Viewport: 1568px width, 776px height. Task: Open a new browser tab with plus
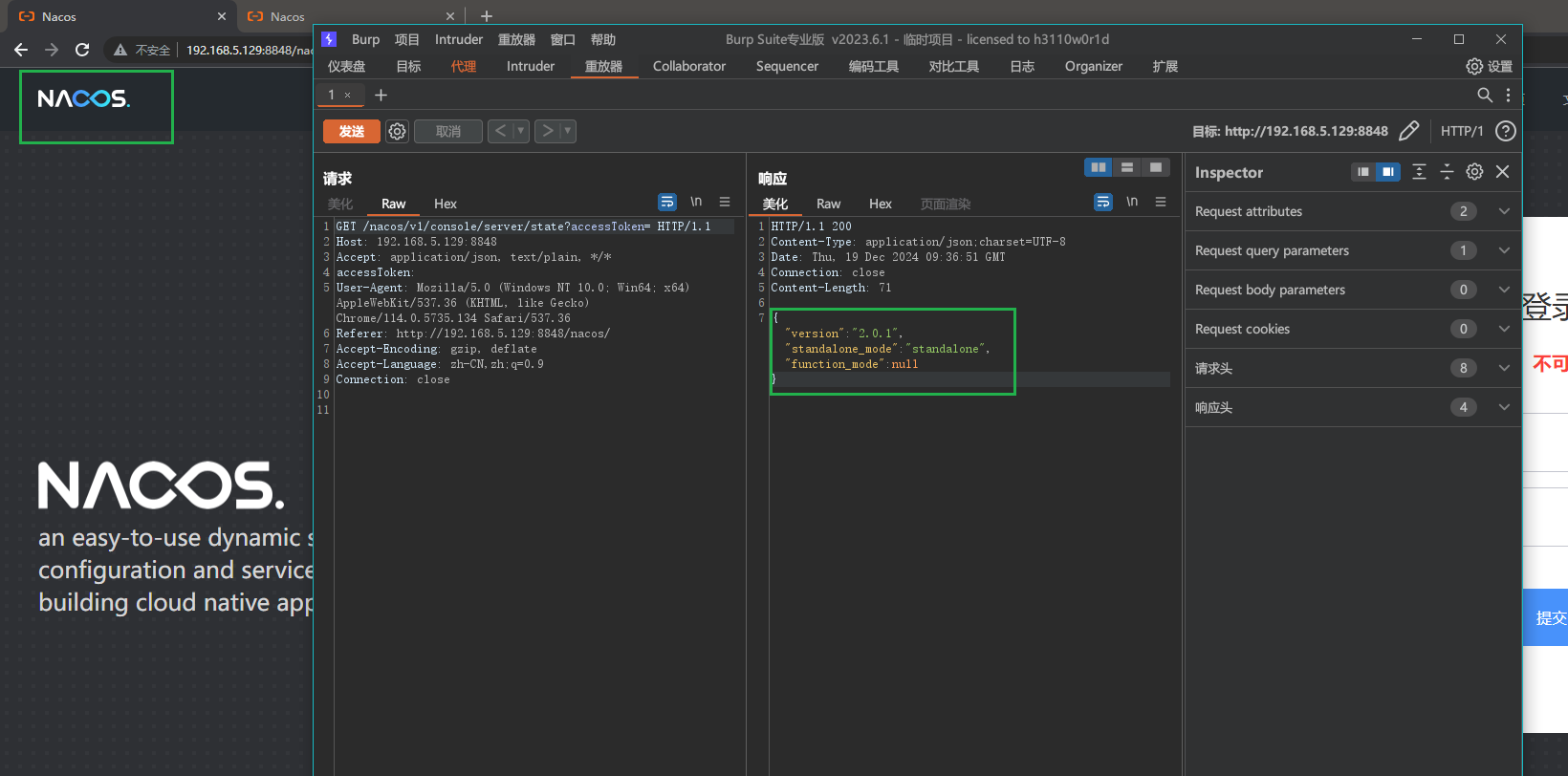coord(486,16)
